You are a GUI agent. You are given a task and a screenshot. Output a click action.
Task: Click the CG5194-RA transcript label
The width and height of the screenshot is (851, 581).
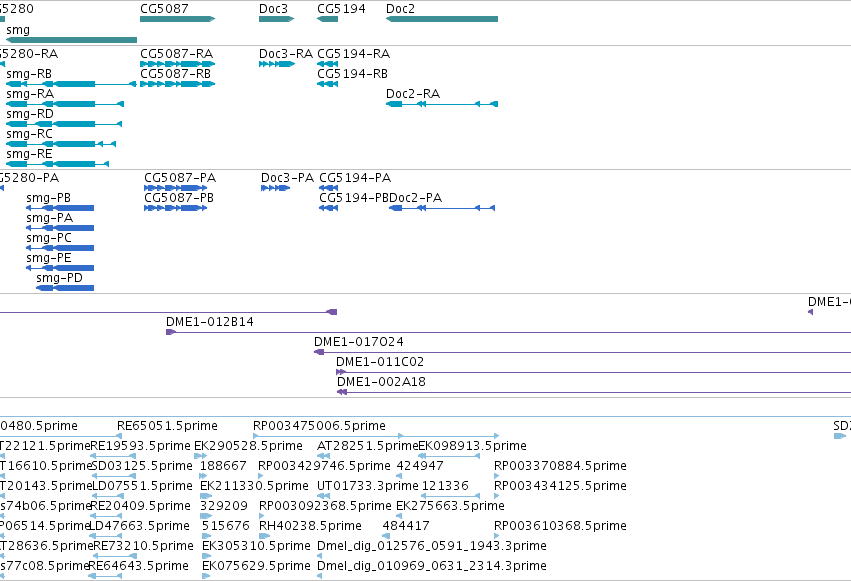point(353,54)
